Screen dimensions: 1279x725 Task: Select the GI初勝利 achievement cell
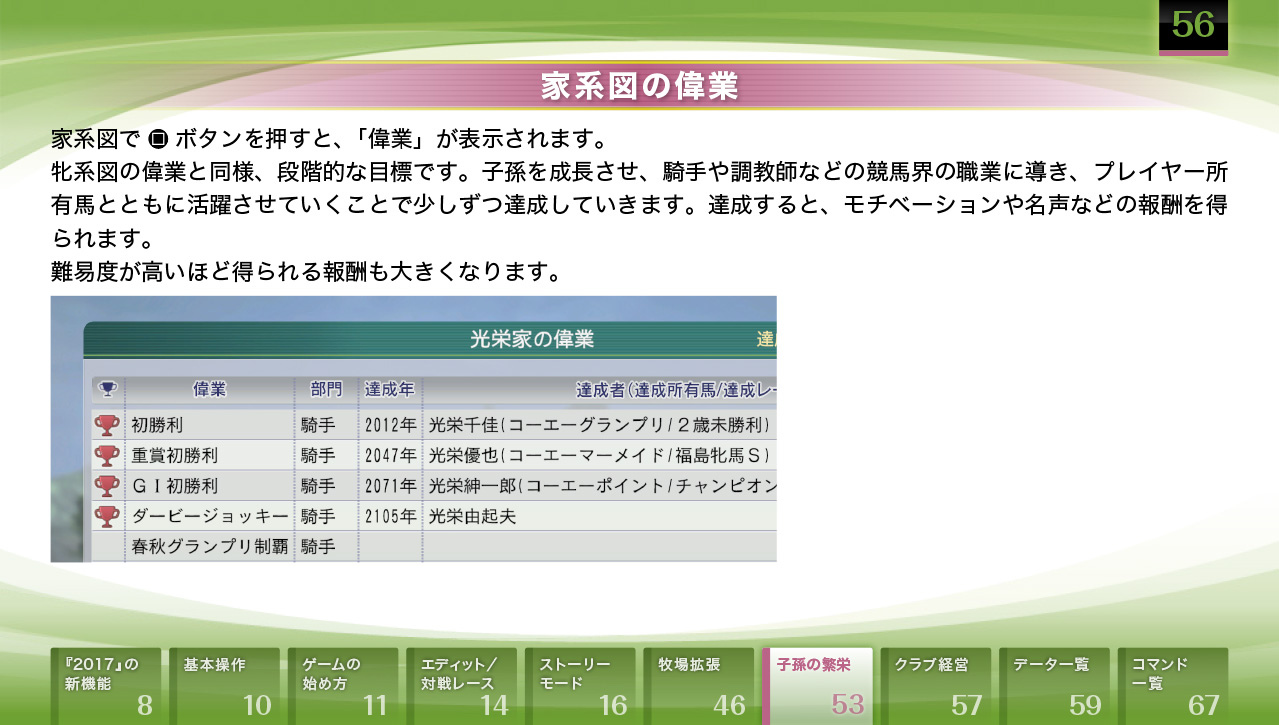coord(210,486)
